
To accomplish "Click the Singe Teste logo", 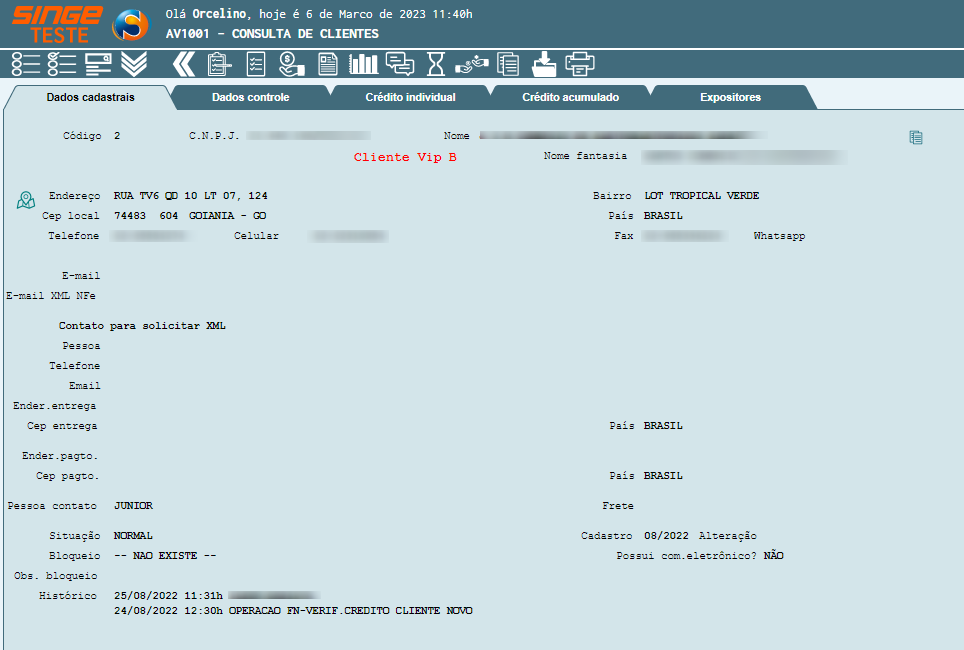I will point(57,23).
